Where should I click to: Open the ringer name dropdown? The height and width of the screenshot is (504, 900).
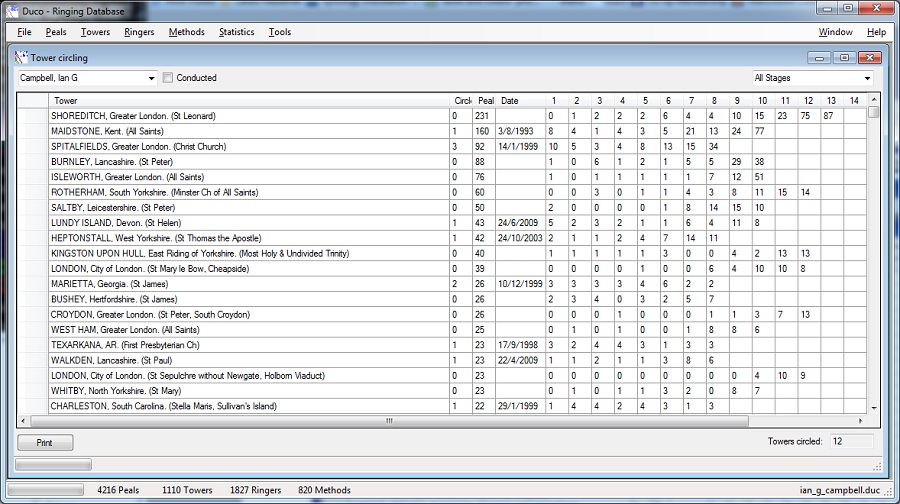click(152, 78)
